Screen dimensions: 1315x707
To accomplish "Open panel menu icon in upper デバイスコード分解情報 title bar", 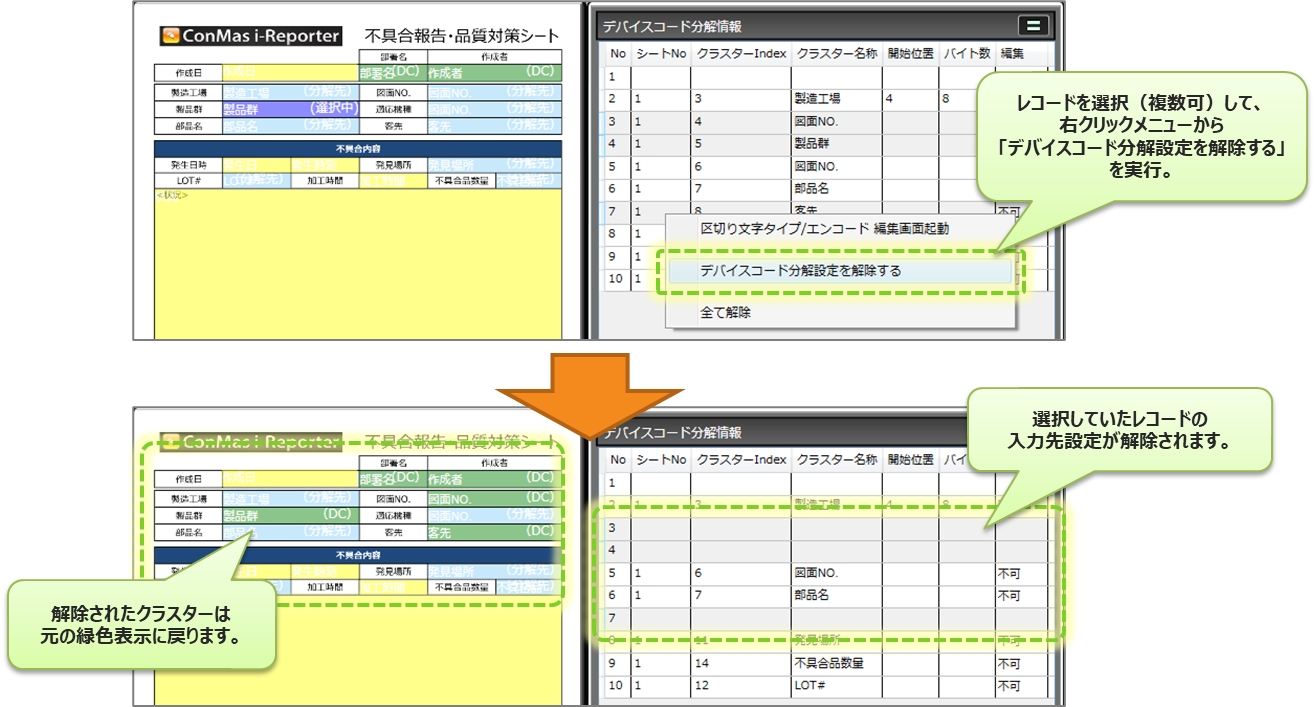I will pos(1032,26).
